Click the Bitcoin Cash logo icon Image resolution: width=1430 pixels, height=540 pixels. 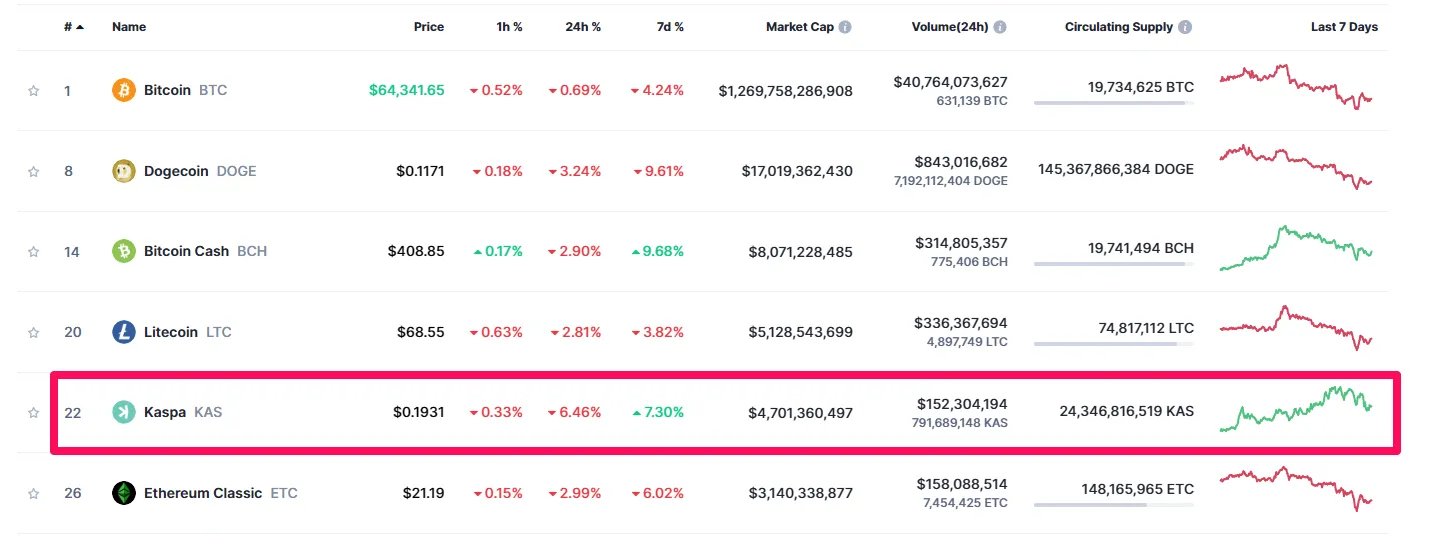point(123,251)
